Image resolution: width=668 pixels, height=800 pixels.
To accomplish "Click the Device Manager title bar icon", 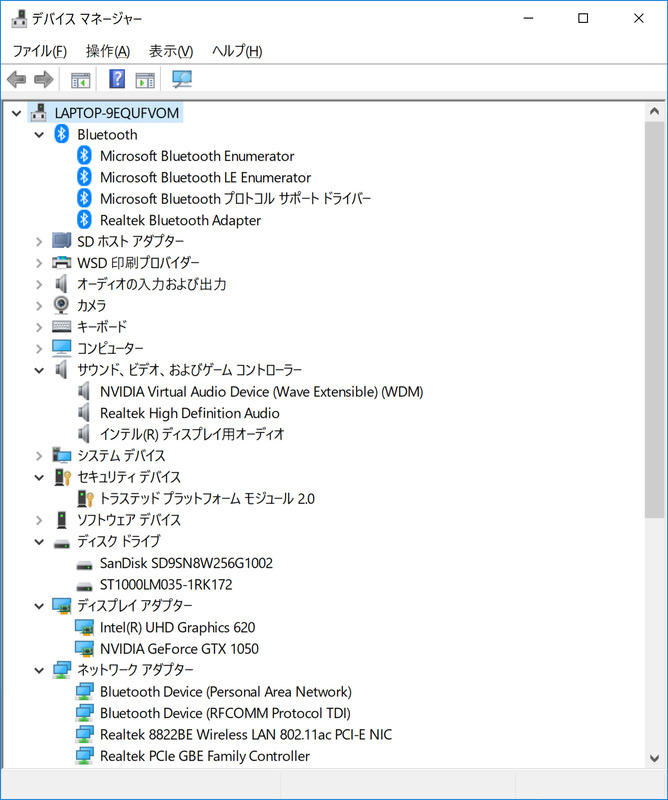I will (19, 19).
